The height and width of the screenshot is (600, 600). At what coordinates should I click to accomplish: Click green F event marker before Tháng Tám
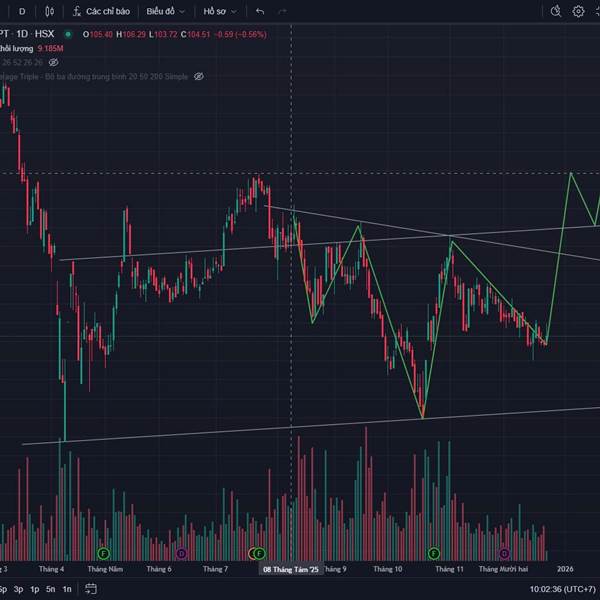(259, 553)
